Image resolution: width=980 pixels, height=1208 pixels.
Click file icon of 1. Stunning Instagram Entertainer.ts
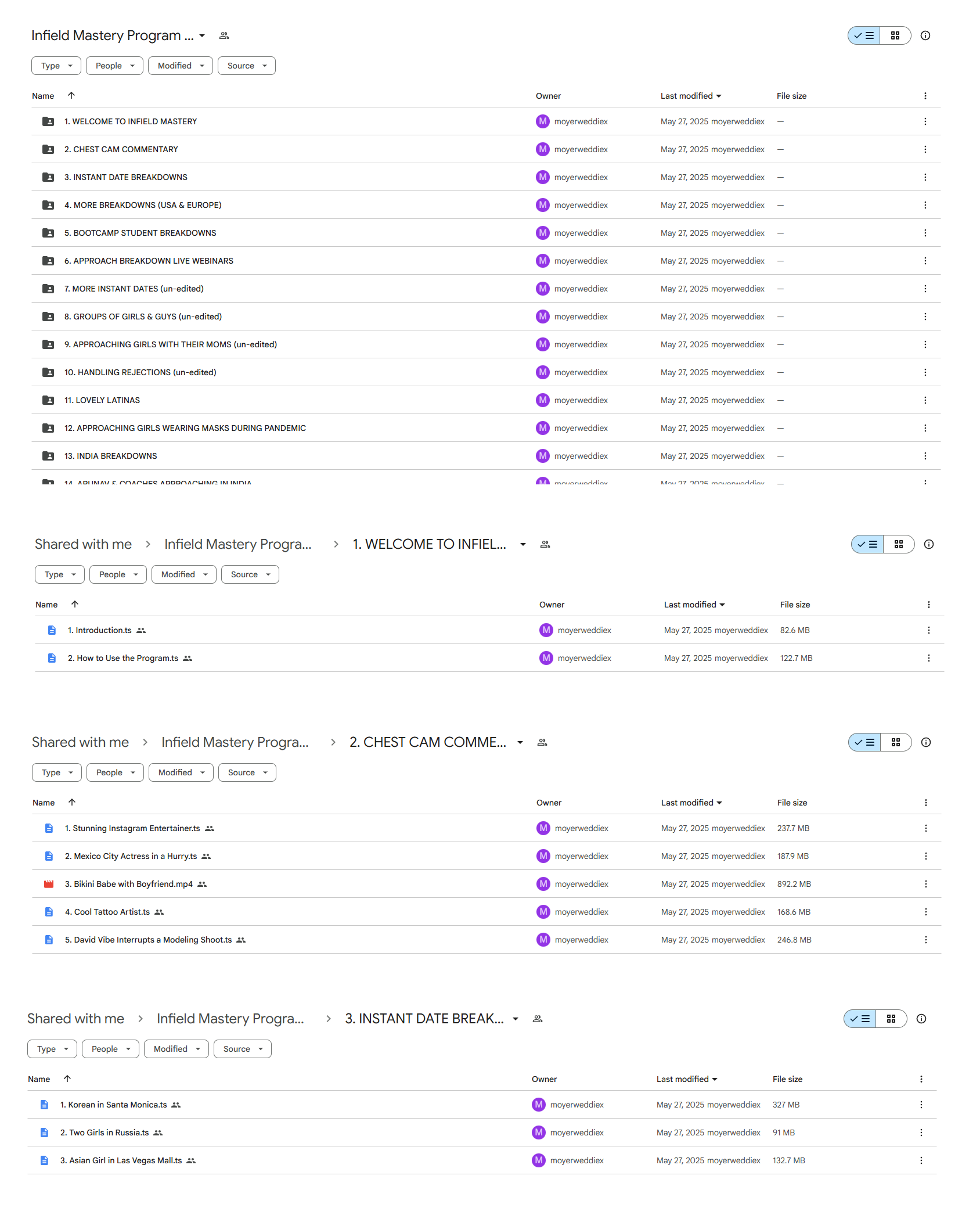click(49, 828)
